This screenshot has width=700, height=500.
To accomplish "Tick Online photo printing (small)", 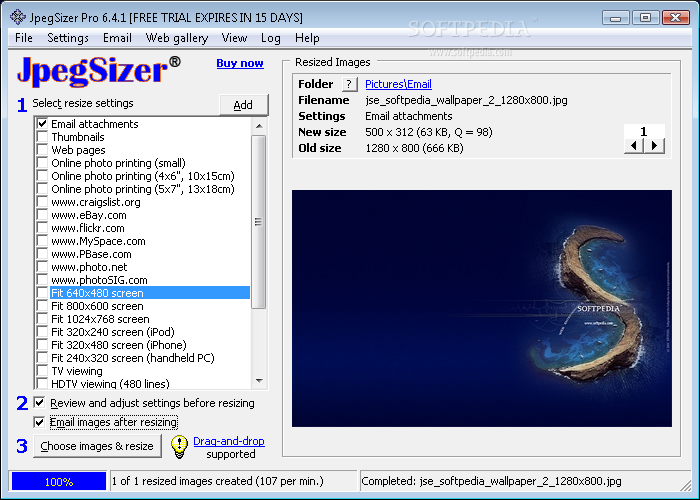I will 42,162.
